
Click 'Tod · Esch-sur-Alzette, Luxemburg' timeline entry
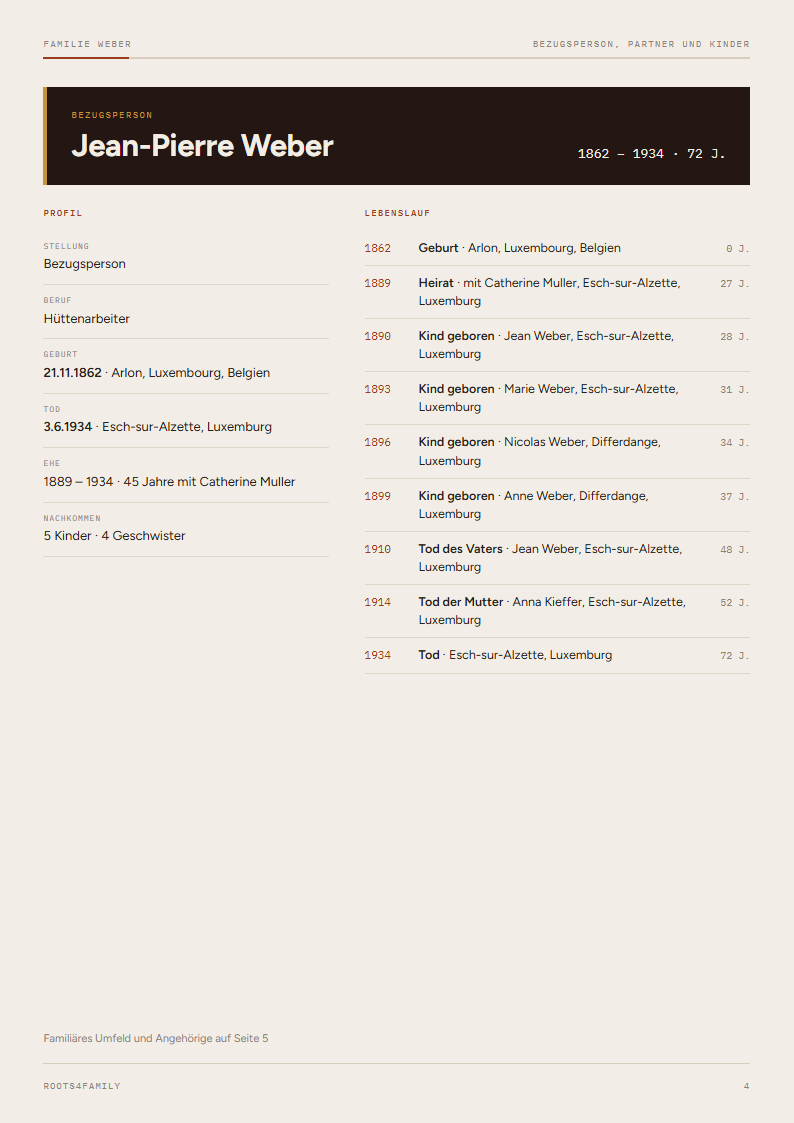(515, 655)
